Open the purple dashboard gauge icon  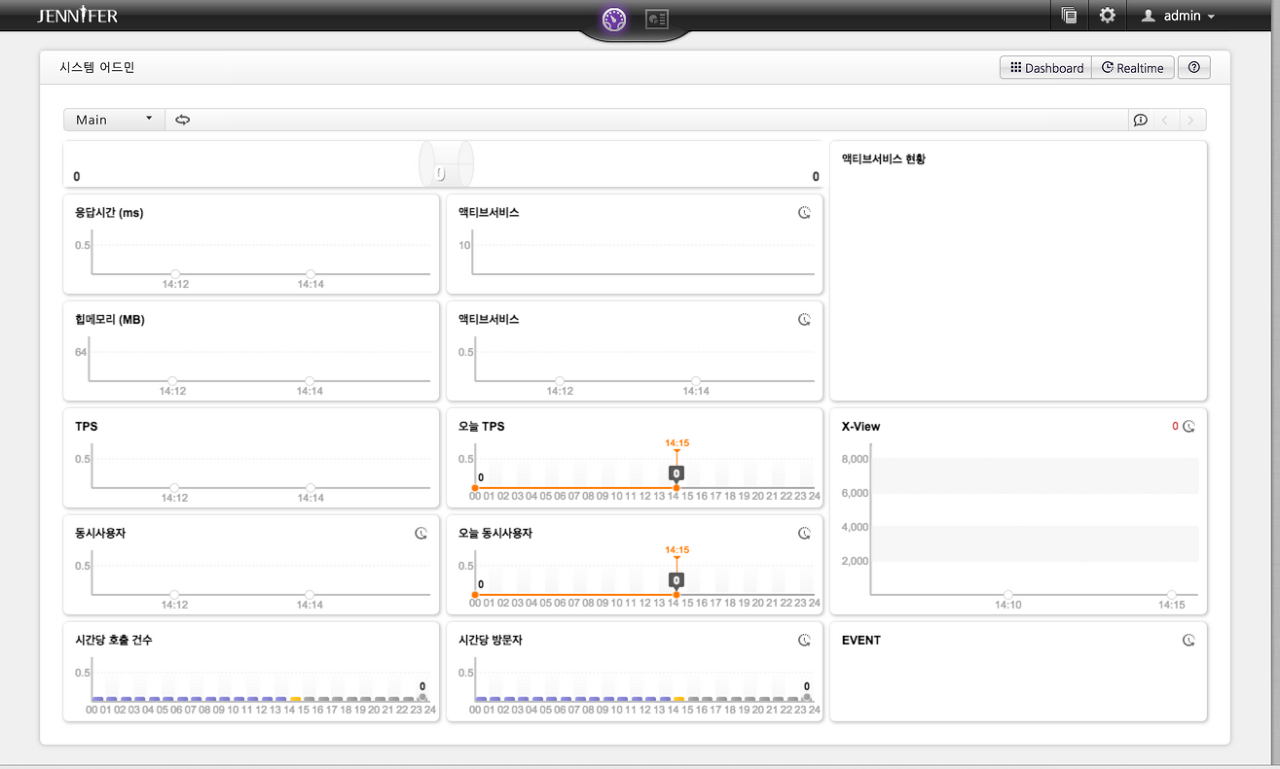tap(614, 19)
